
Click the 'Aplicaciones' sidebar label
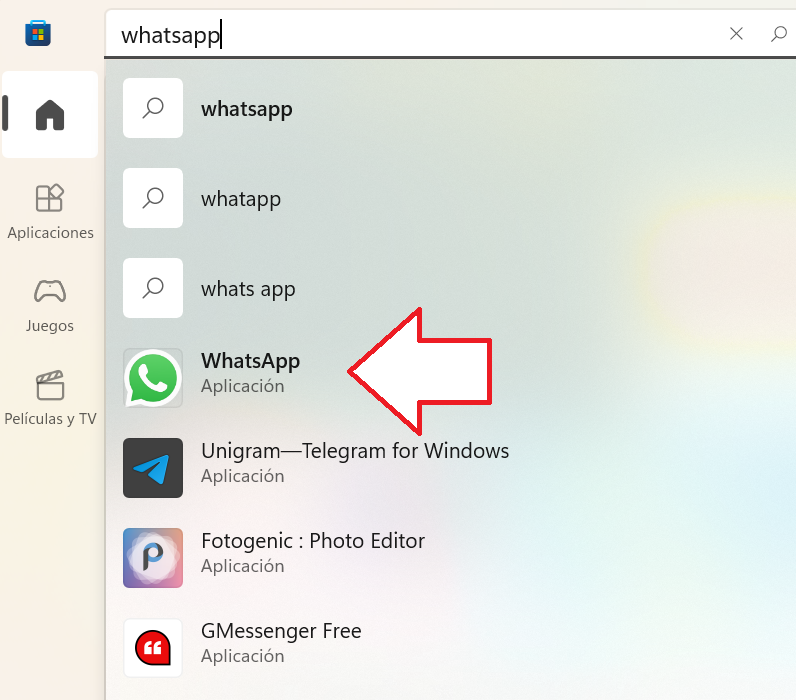(x=50, y=232)
